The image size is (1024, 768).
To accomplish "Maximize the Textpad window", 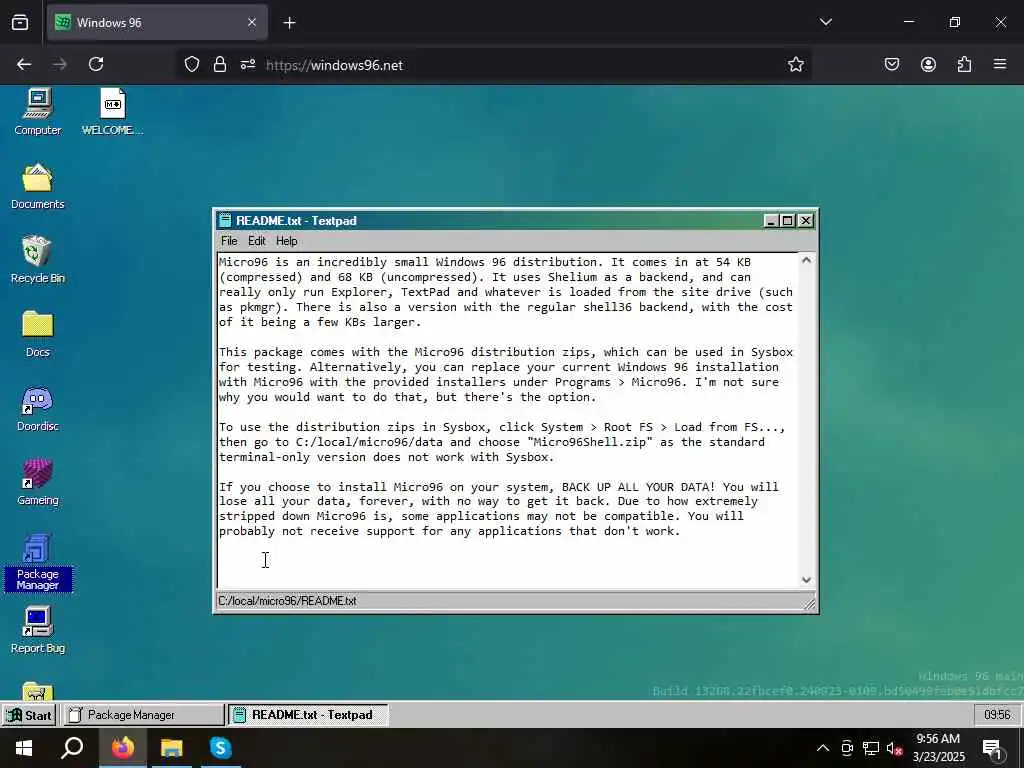I will [788, 221].
